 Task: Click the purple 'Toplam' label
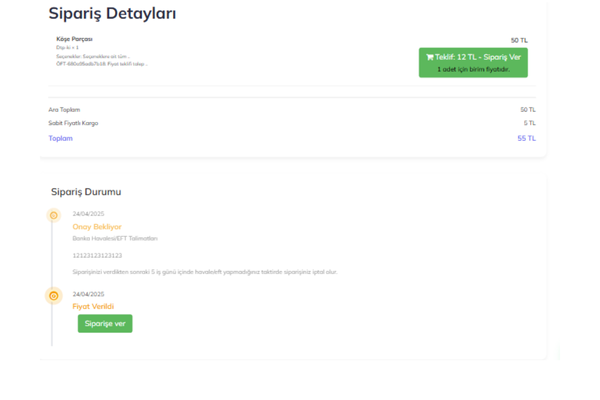tap(61, 138)
